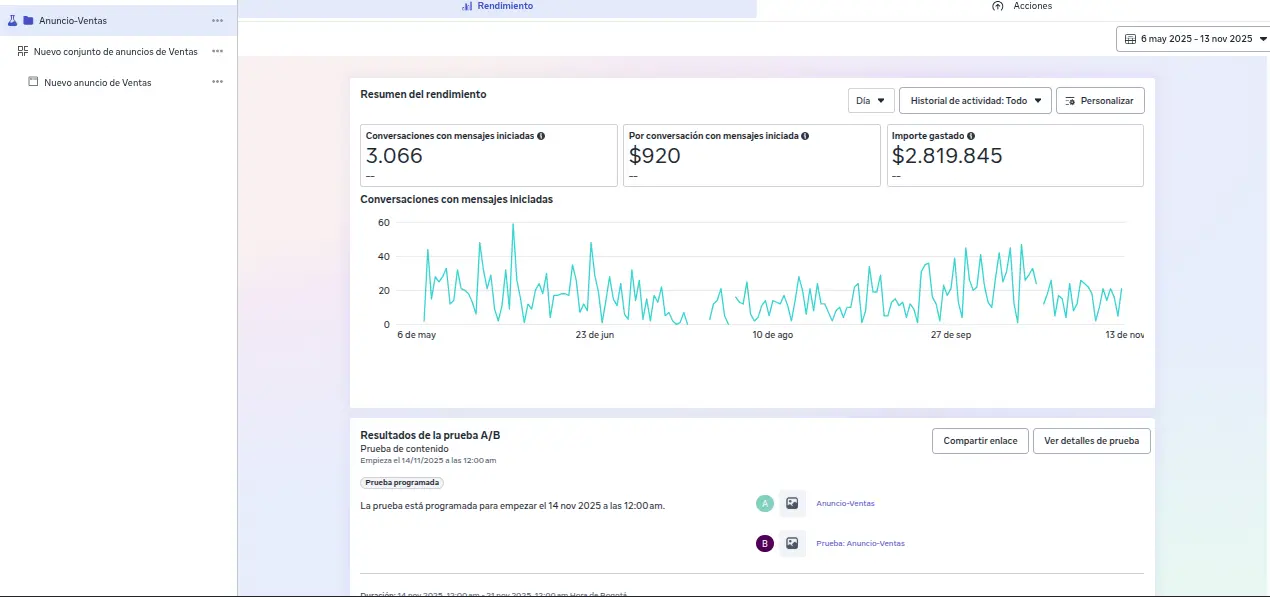Open the date range picker showing 6 may 2025
This screenshot has width=1270, height=597.
click(1193, 38)
